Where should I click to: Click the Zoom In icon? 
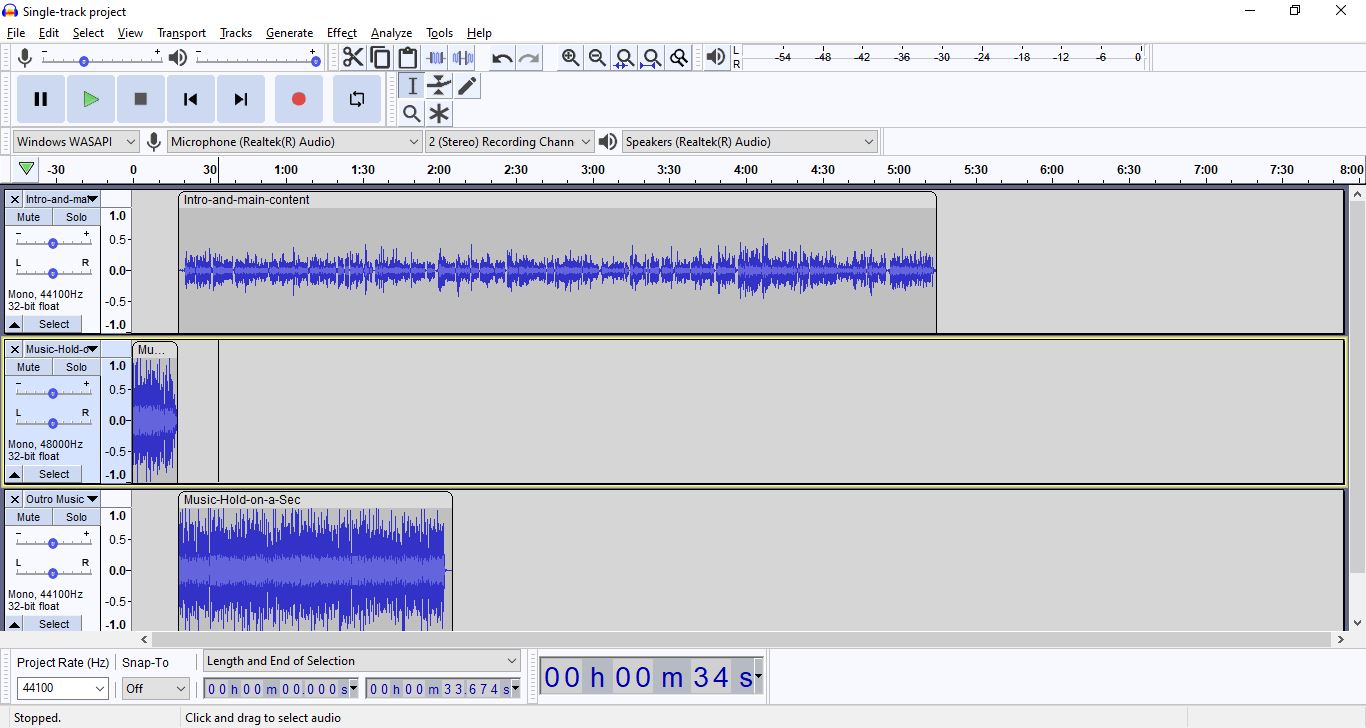pos(570,57)
